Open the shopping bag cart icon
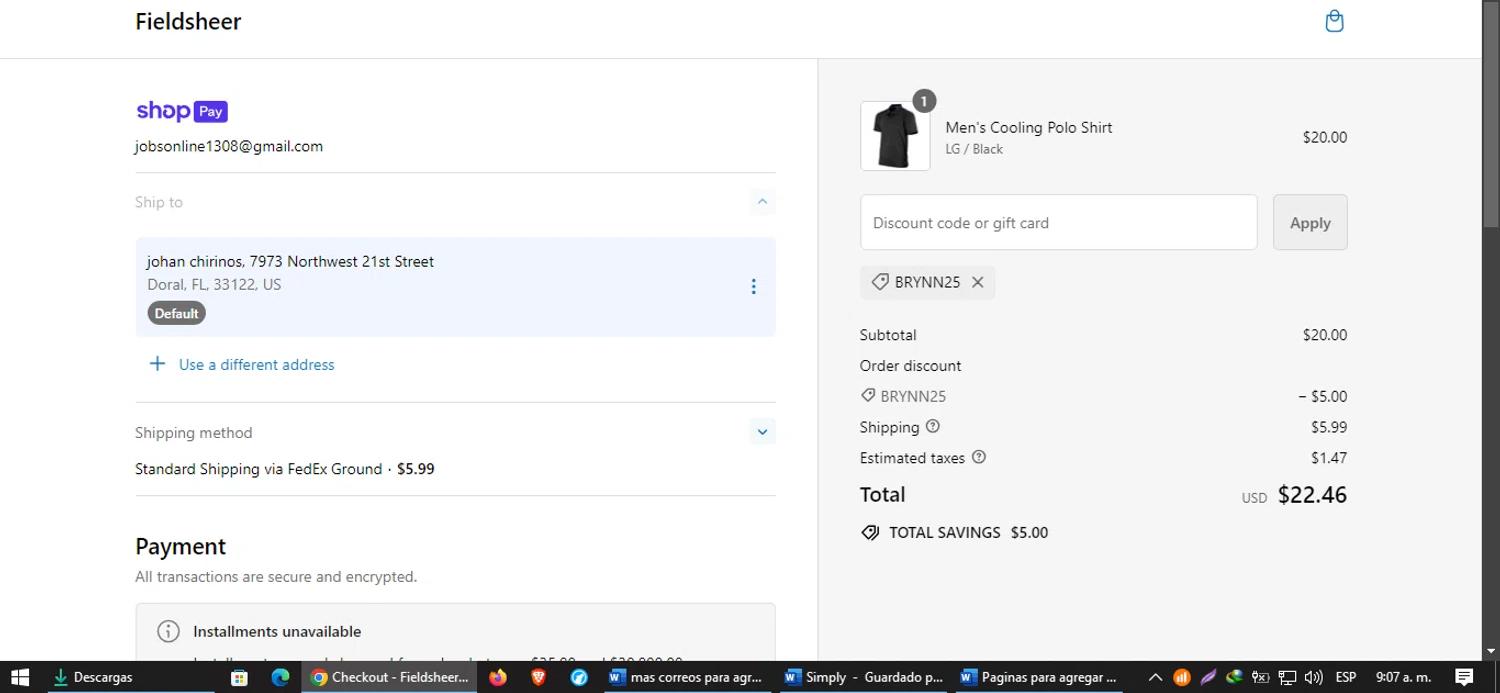This screenshot has height=693, width=1500. 1334,21
